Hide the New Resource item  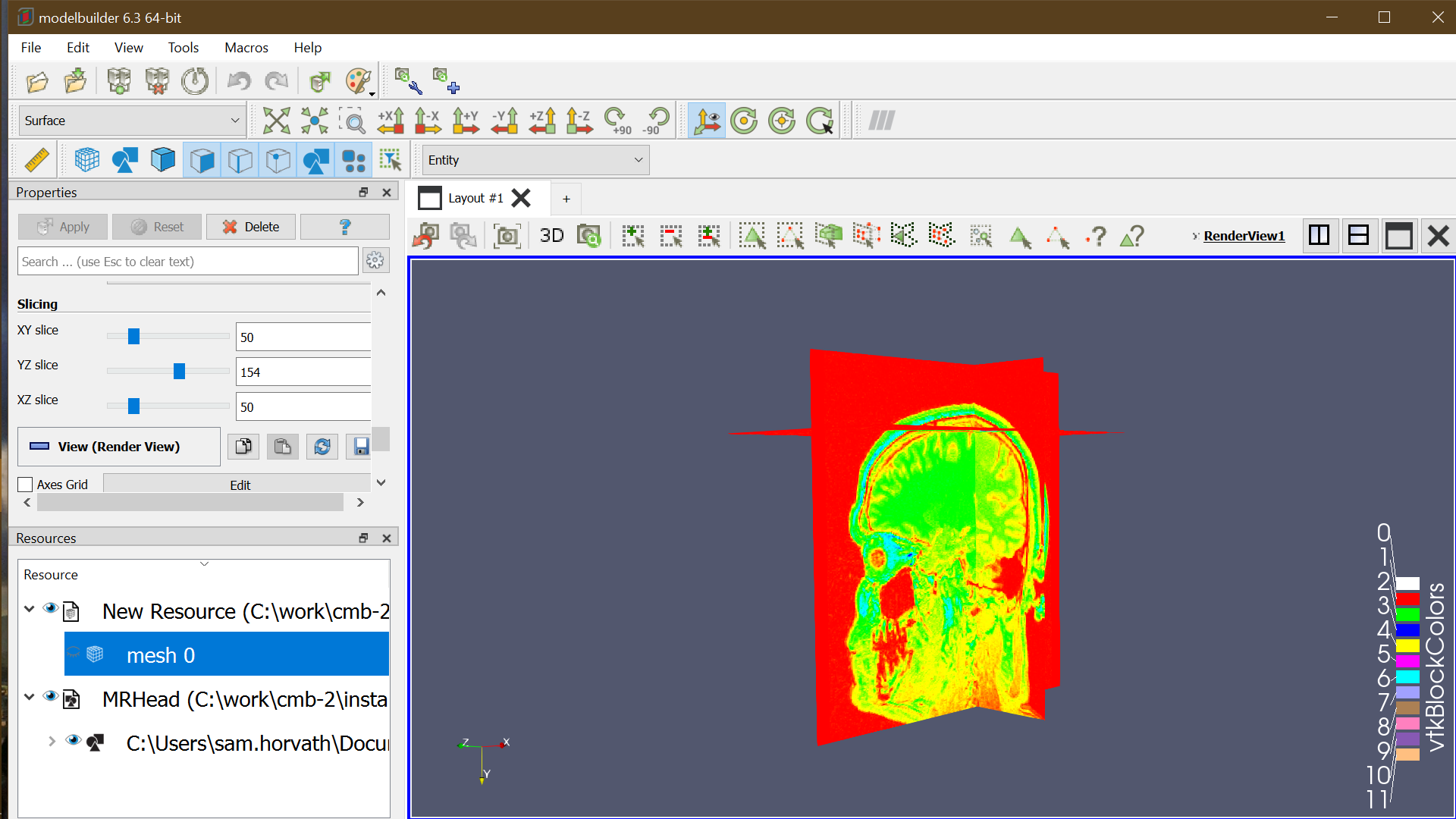point(52,608)
